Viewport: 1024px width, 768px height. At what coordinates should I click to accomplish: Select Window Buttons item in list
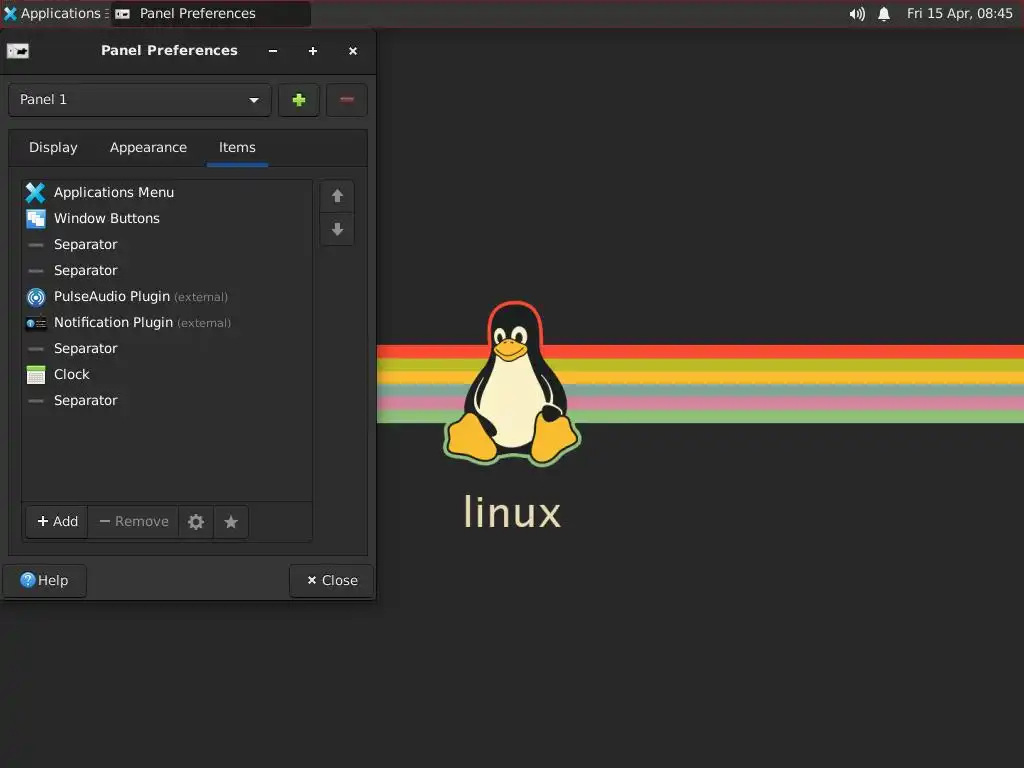pos(167,219)
